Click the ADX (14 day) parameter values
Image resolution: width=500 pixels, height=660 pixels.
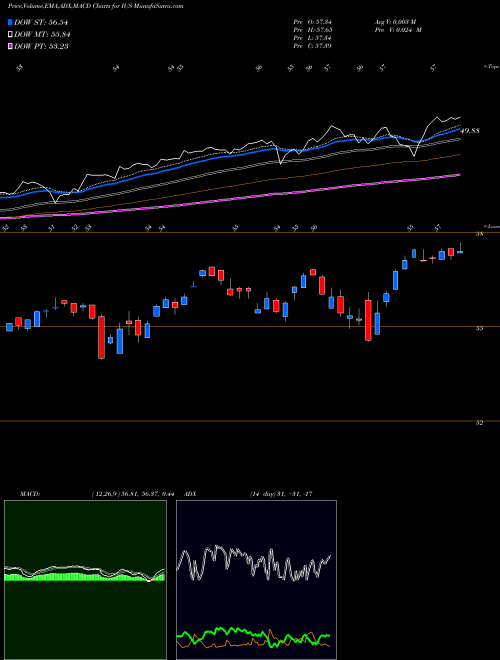(281, 494)
